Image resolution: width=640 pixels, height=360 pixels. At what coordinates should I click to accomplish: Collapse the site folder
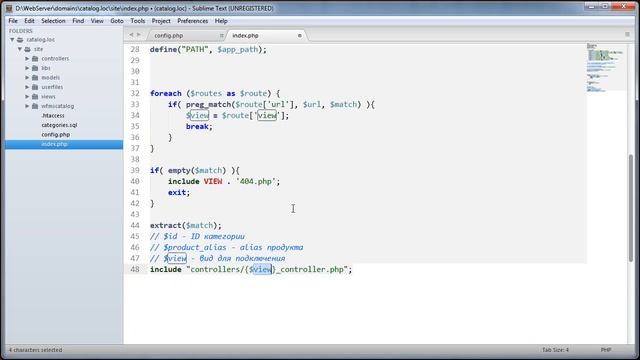20,49
